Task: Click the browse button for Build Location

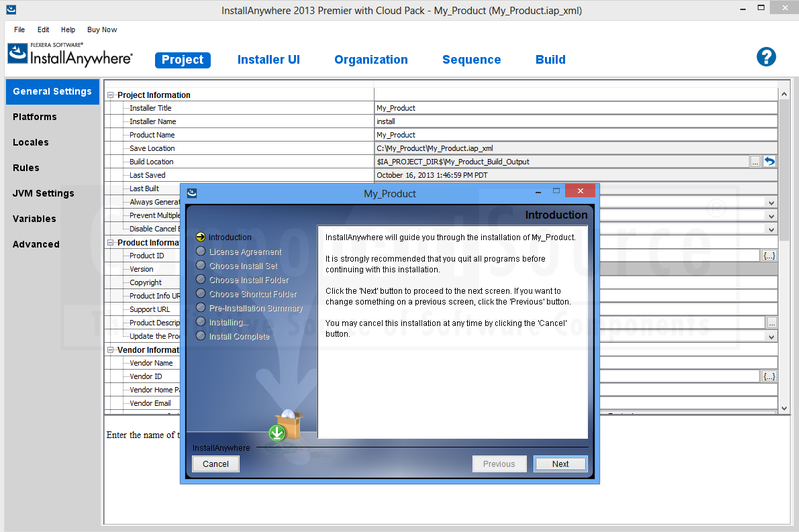Action: 755,162
